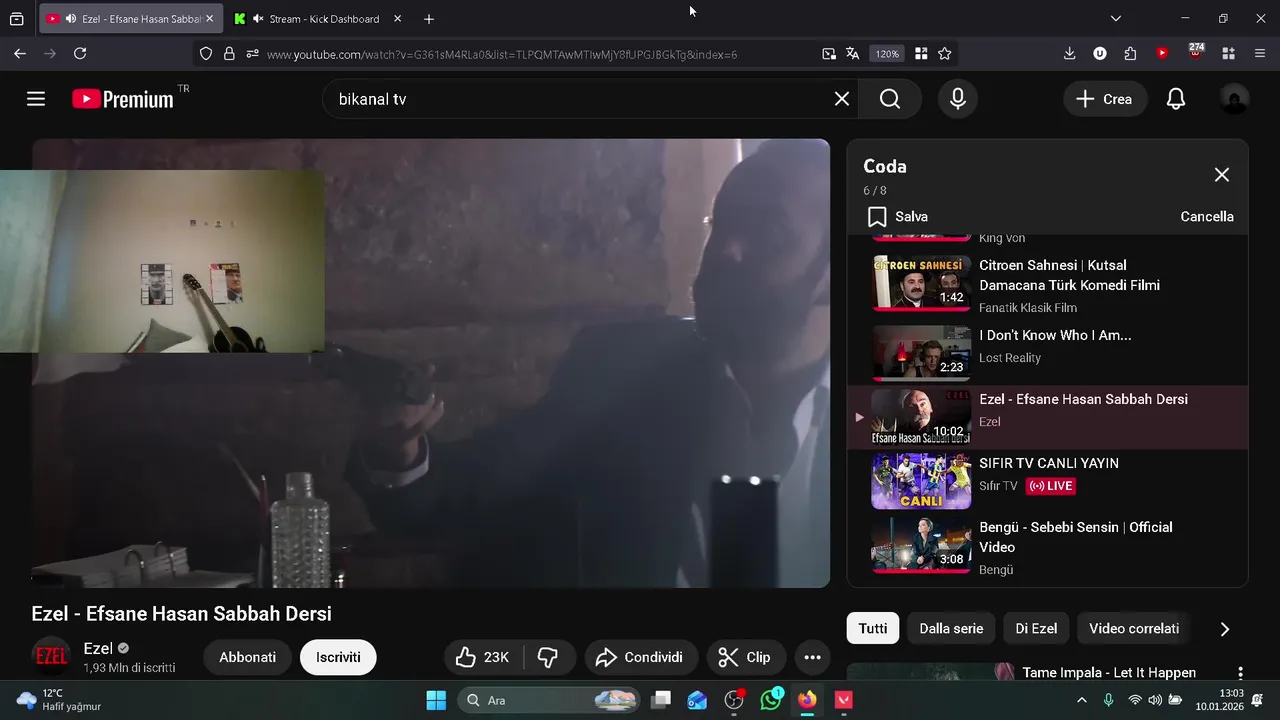Open Firefox extensions puzzle icon

[1131, 54]
